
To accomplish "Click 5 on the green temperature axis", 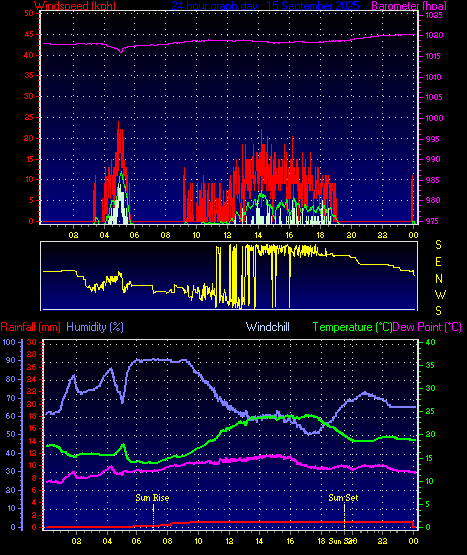I will point(428,504).
